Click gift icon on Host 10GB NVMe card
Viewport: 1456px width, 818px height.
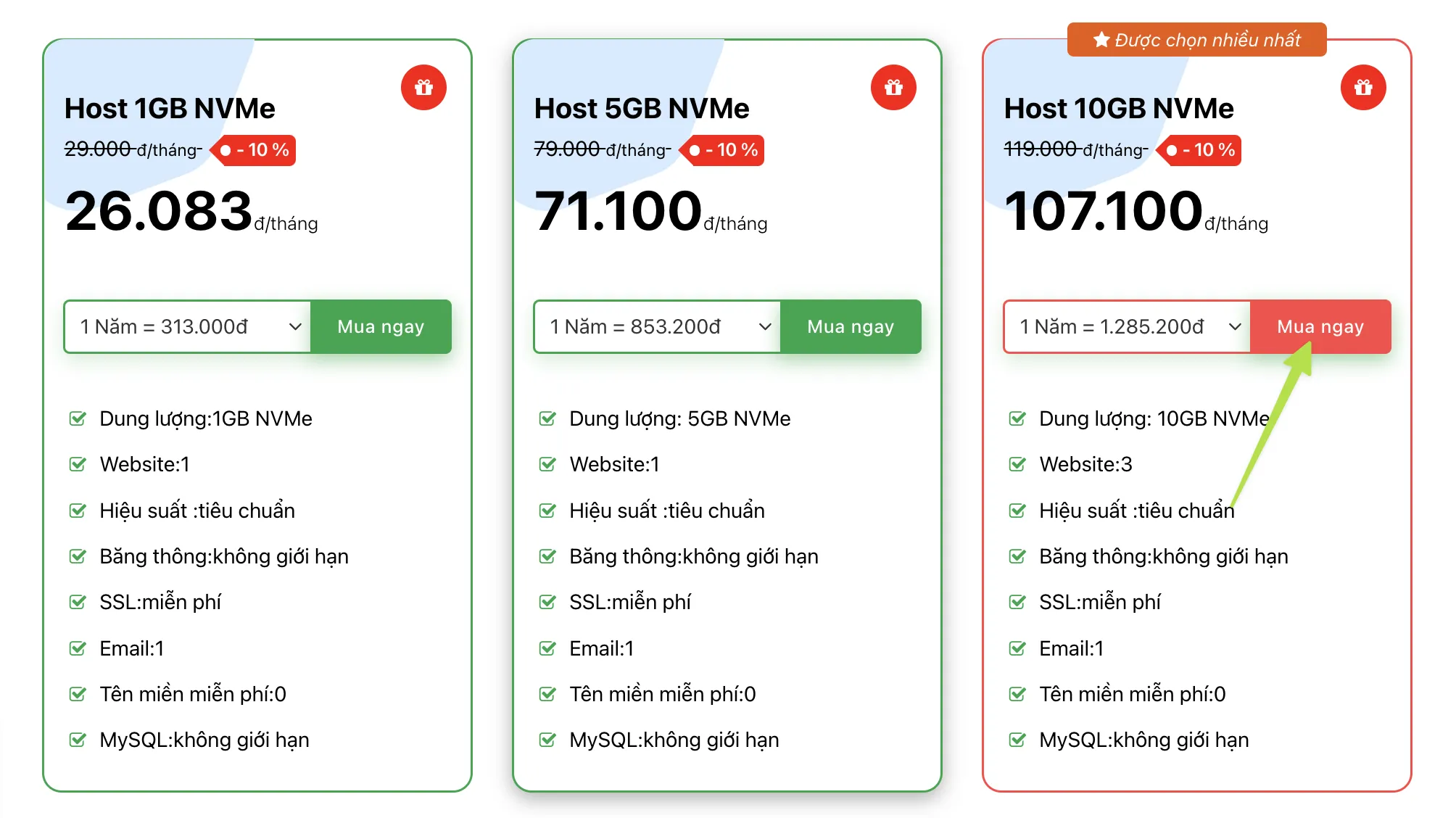[x=1363, y=88]
